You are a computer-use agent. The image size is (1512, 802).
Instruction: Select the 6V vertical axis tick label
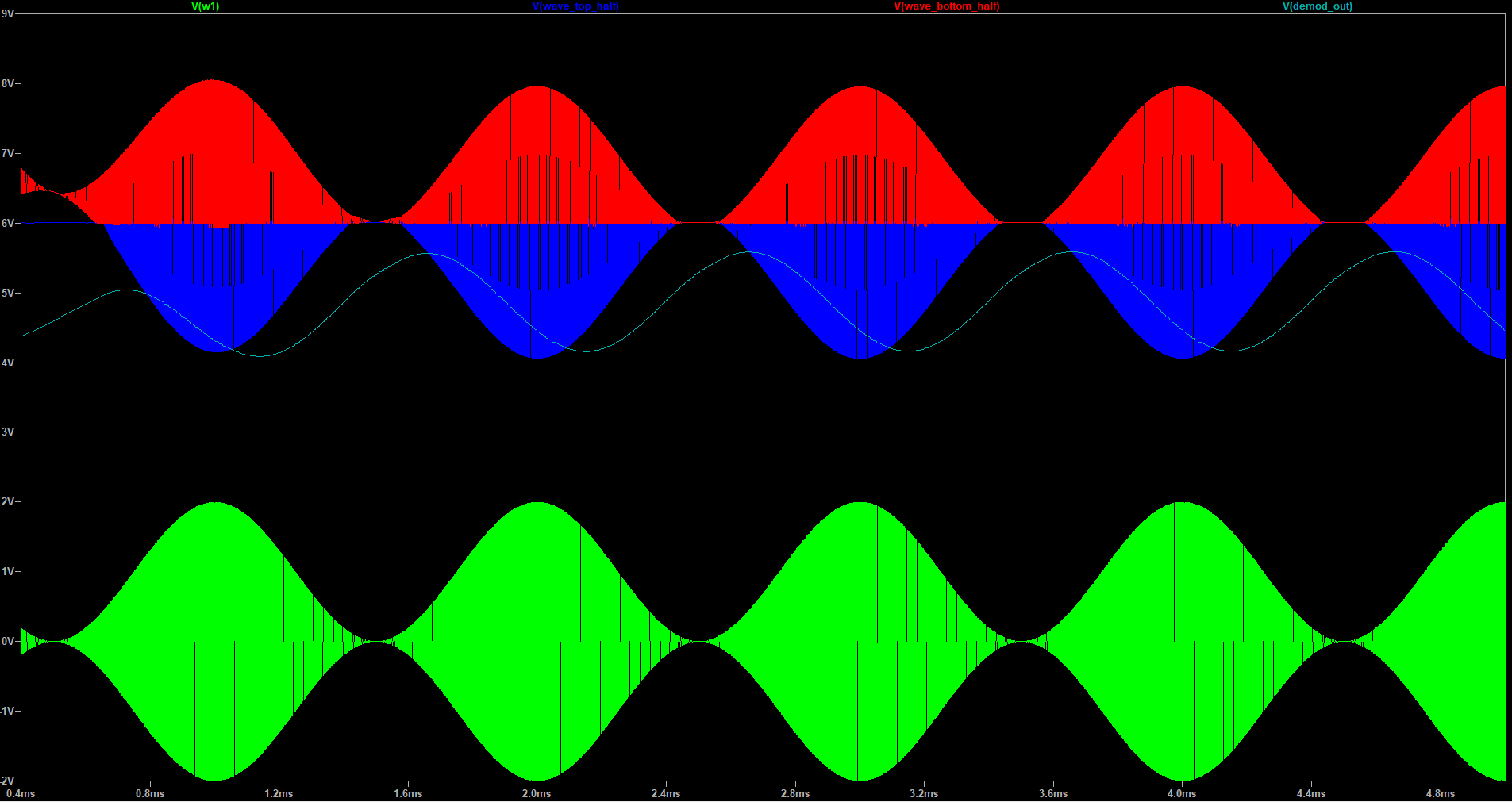click(8, 223)
